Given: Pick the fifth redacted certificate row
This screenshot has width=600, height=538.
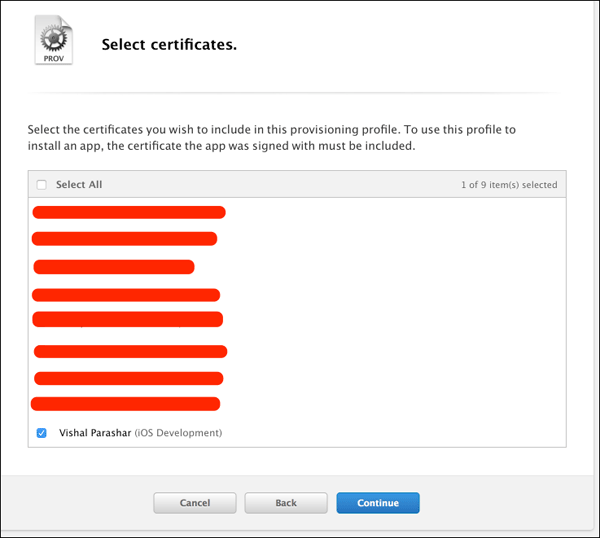Looking at the screenshot, I should coord(127,319).
